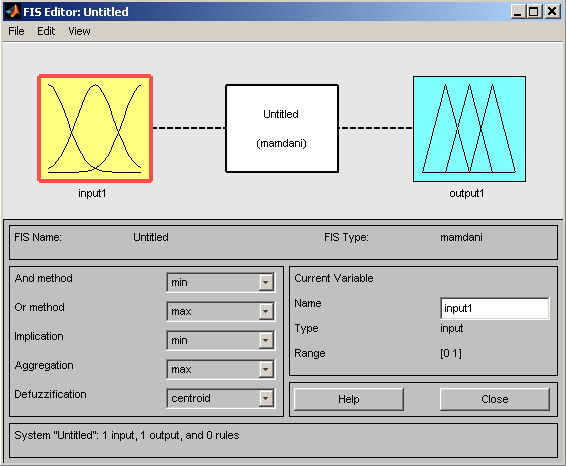Viewport: 566px width, 466px height.
Task: Open the Or method dropdown
Action: click(221, 311)
